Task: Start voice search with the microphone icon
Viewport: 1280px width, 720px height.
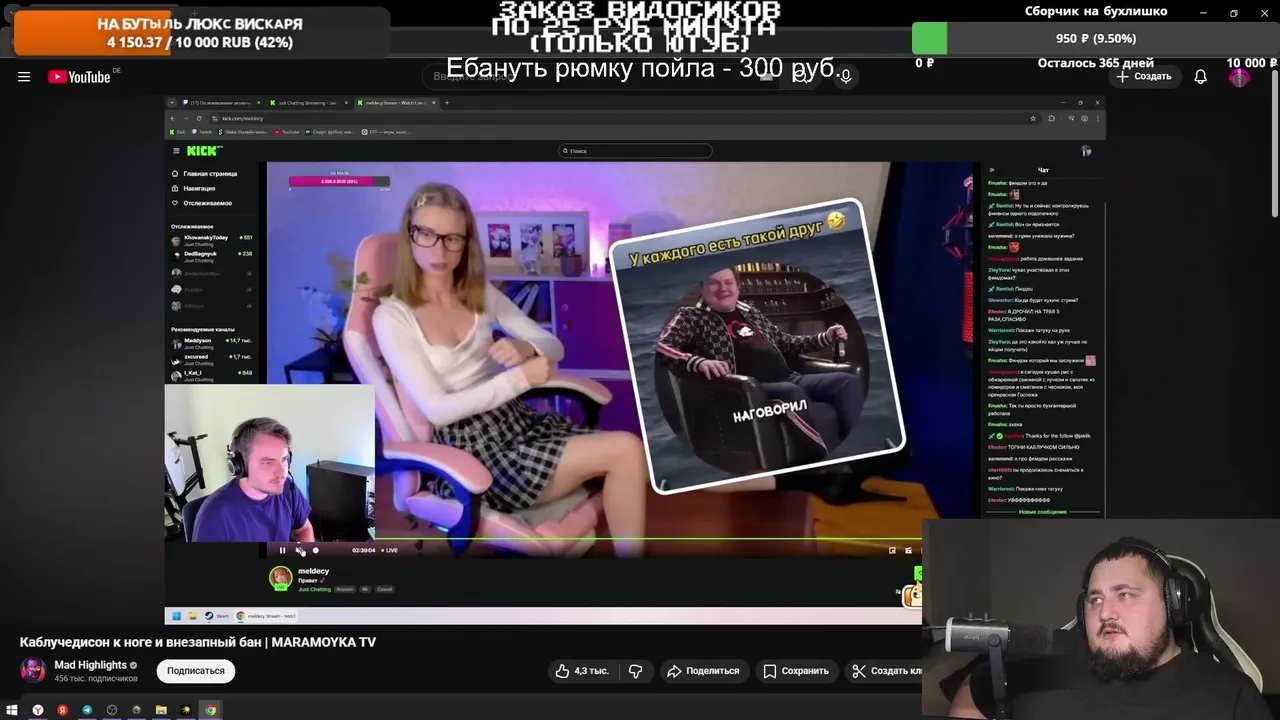Action: pyautogui.click(x=845, y=76)
